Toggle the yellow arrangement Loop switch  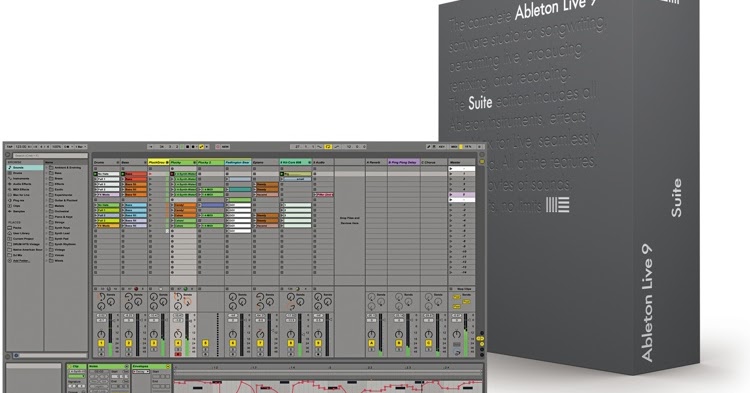(x=328, y=147)
